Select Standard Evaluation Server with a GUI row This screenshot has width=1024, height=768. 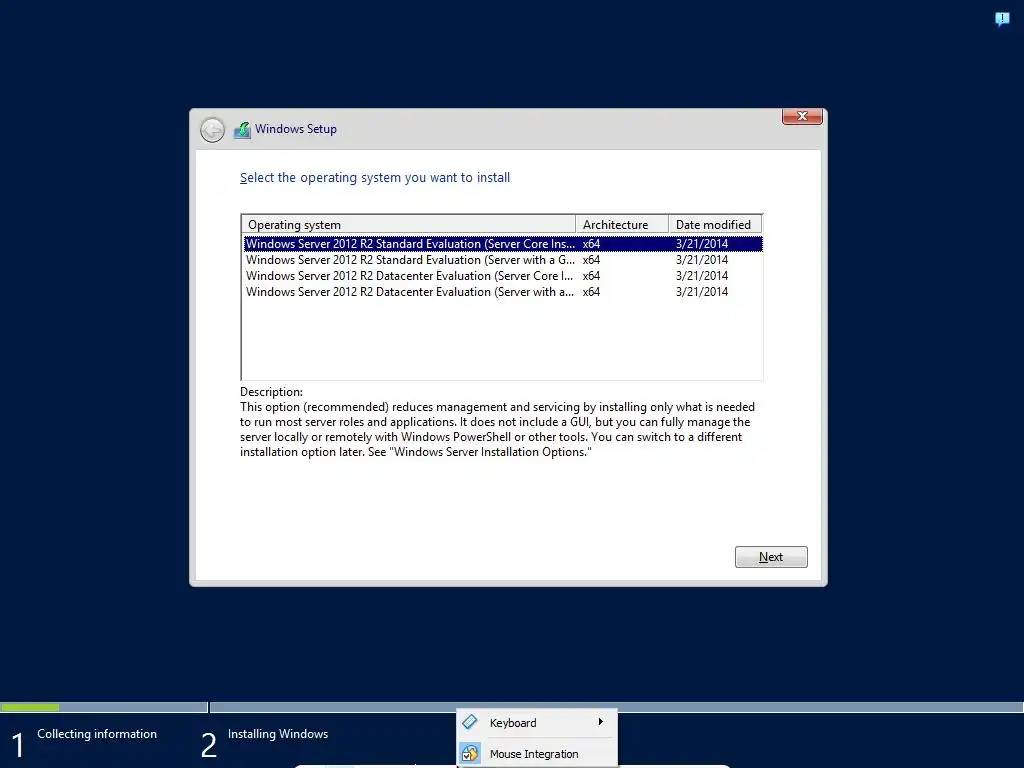point(502,260)
